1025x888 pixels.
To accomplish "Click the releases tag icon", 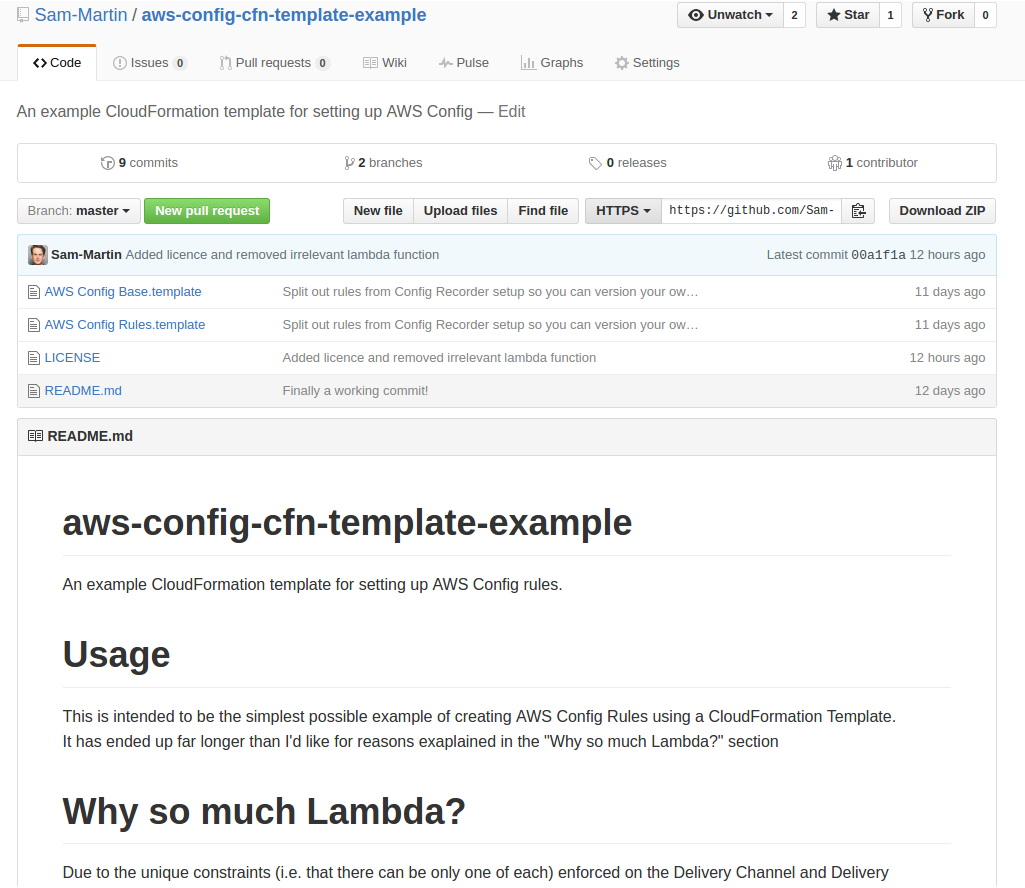I will point(595,163).
